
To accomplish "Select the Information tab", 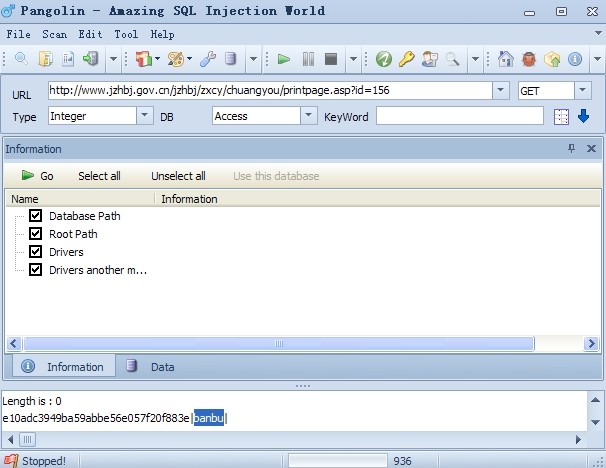I will [x=64, y=366].
